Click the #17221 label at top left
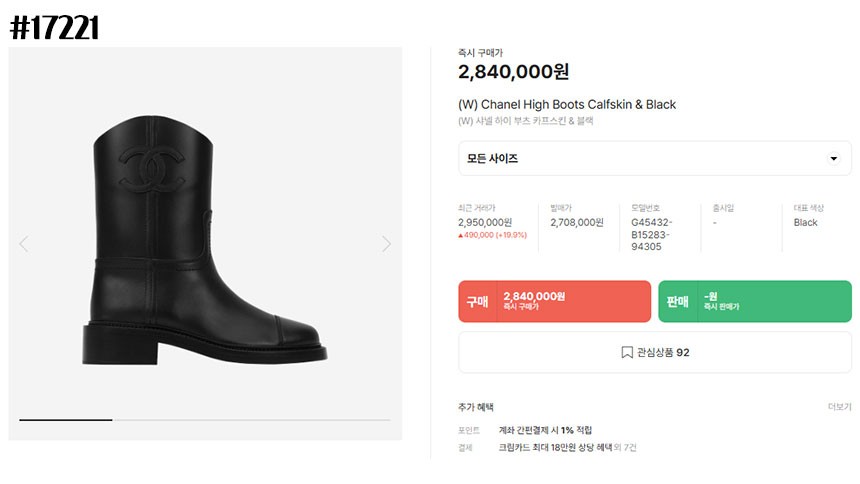The width and height of the screenshot is (860, 484). (54, 28)
